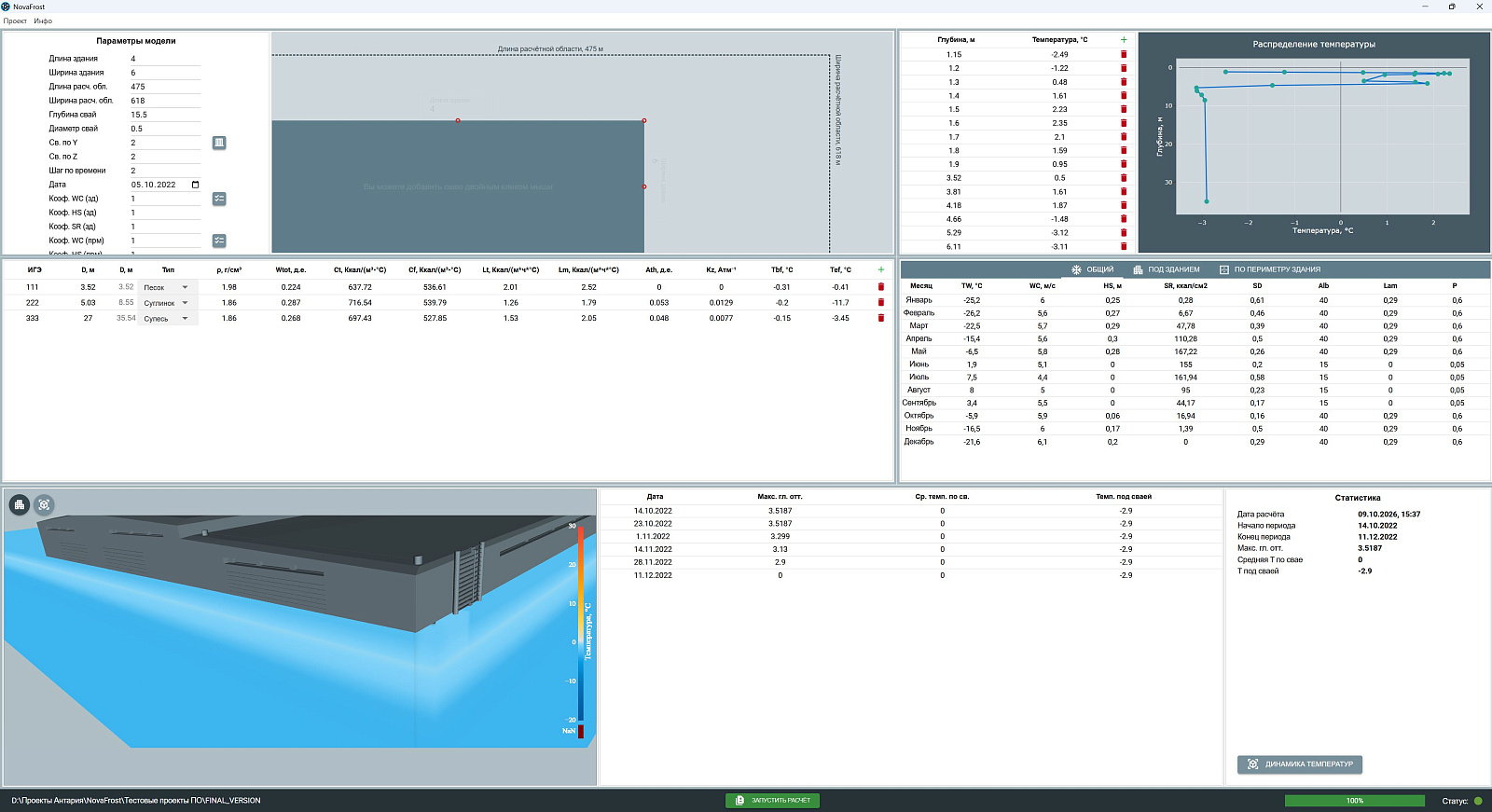Click the Ширина расч. обл. input field
The width and height of the screenshot is (1492, 812).
[165, 101]
